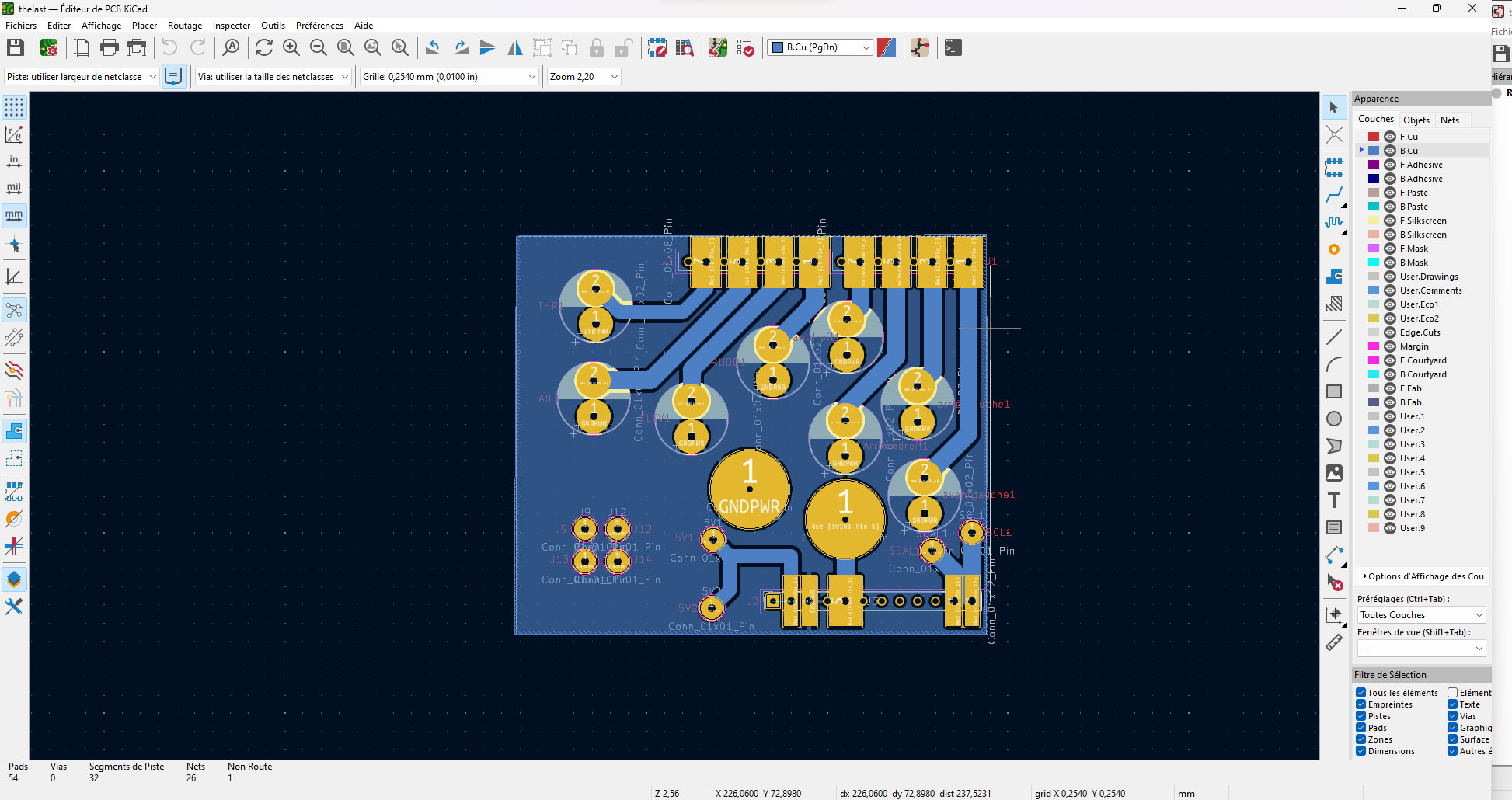Switch units to millimeters
The image size is (1512, 800).
pos(14,215)
